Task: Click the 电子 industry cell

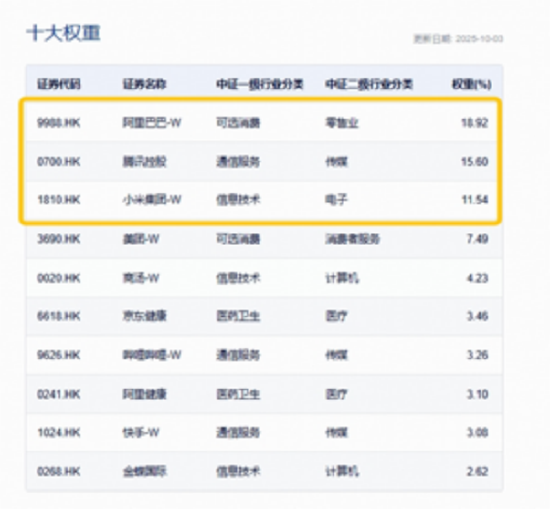Action: [x=336, y=200]
